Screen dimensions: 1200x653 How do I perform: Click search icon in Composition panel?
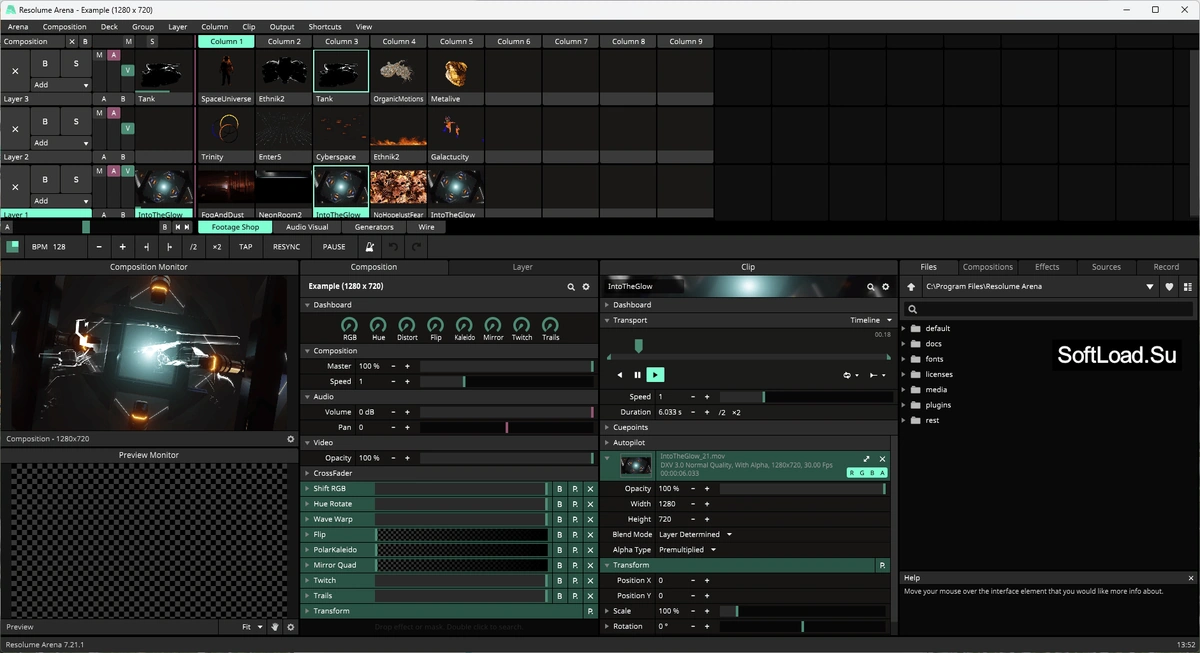(x=571, y=287)
